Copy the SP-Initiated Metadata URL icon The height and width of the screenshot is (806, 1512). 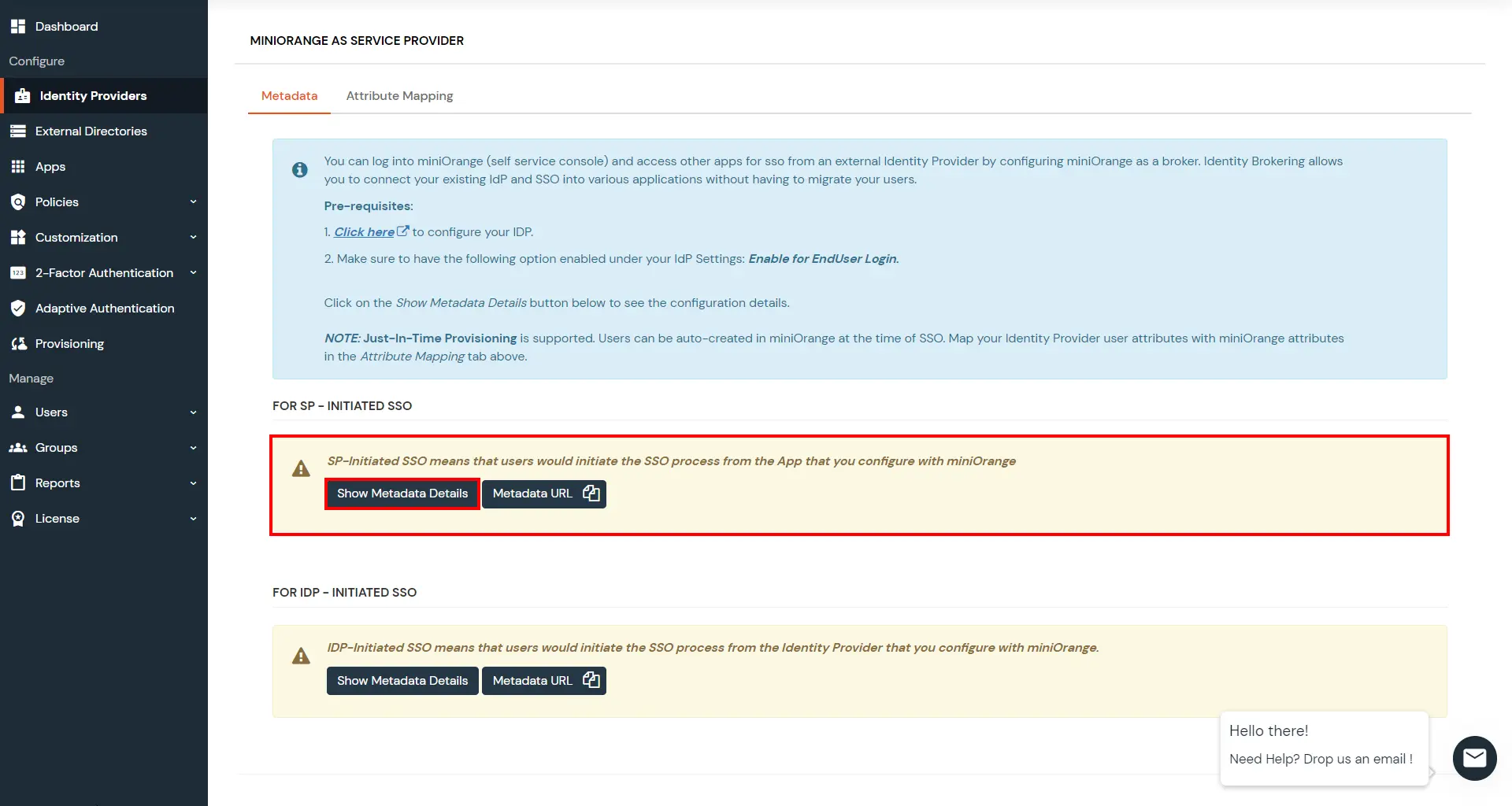pyautogui.click(x=591, y=493)
